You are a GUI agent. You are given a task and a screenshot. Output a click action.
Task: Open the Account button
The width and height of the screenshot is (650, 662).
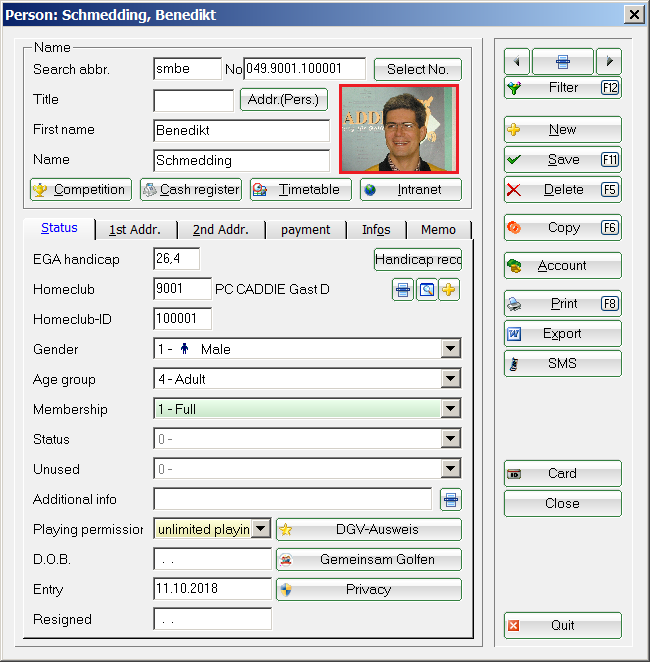click(563, 266)
